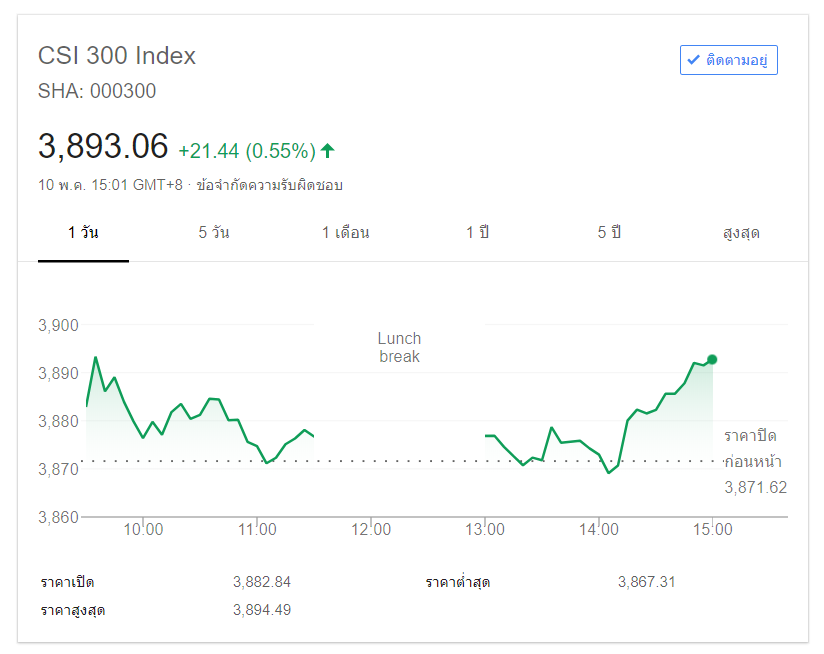Open the 1 เดือน chart tab
Screen dimensions: 824x654
346,233
